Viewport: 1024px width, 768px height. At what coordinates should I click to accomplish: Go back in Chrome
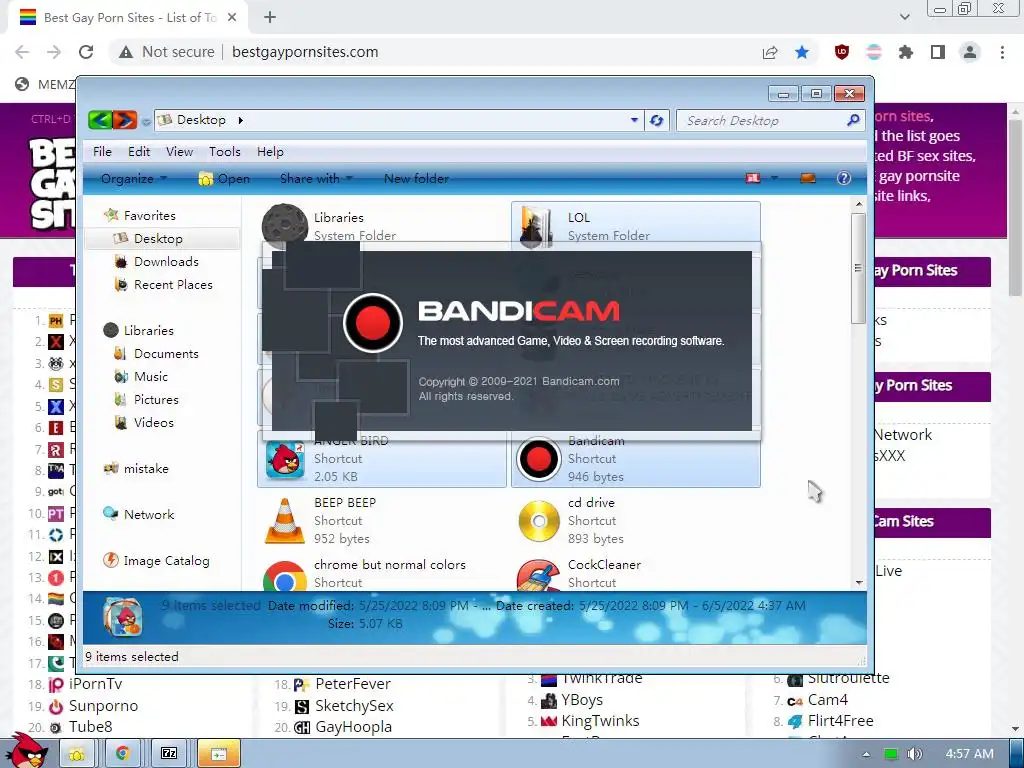click(22, 52)
